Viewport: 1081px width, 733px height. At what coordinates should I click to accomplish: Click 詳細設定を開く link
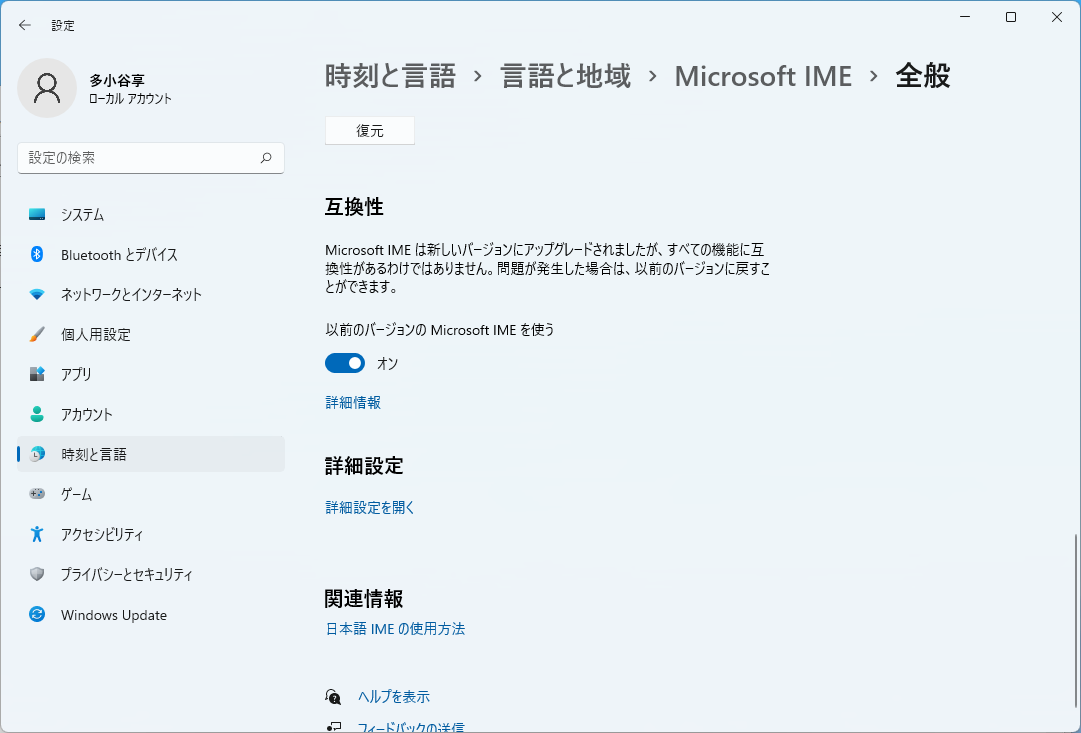tap(370, 508)
